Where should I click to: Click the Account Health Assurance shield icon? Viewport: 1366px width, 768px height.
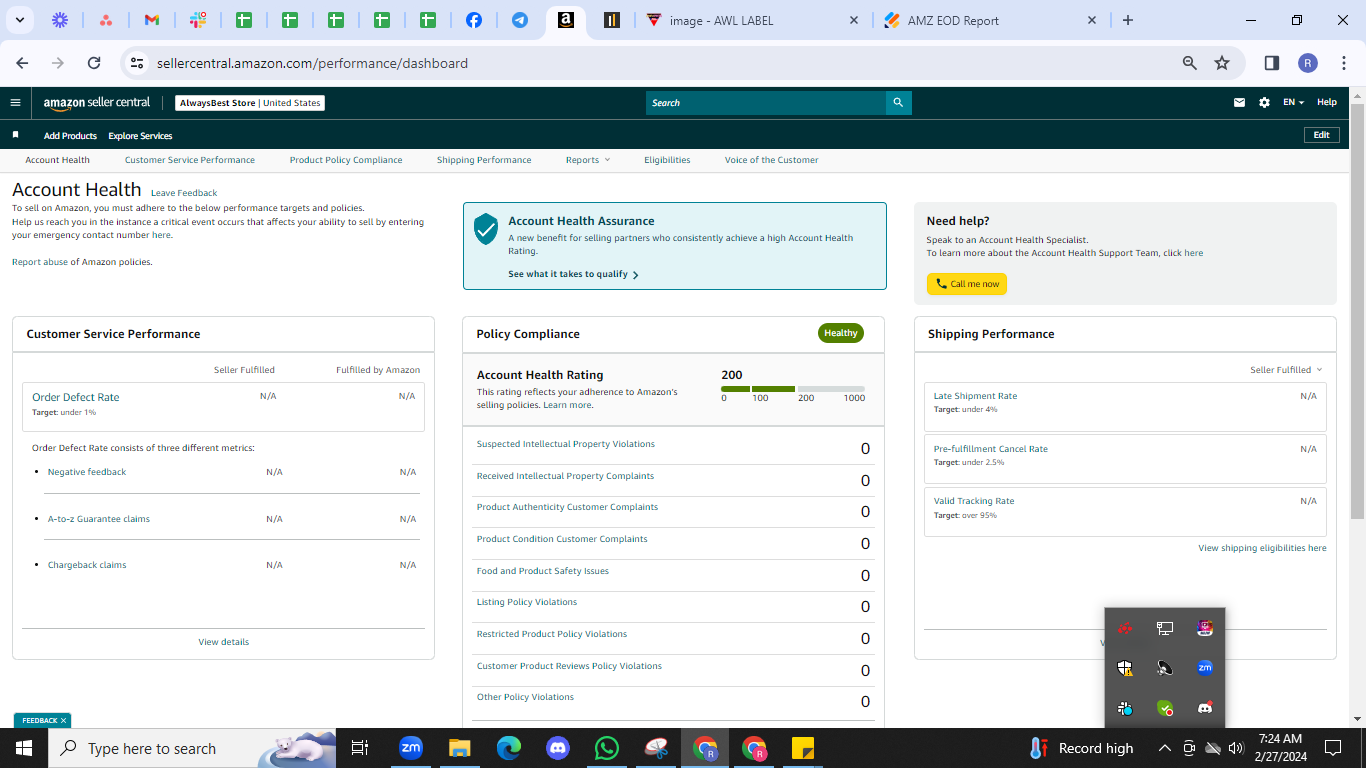[486, 229]
